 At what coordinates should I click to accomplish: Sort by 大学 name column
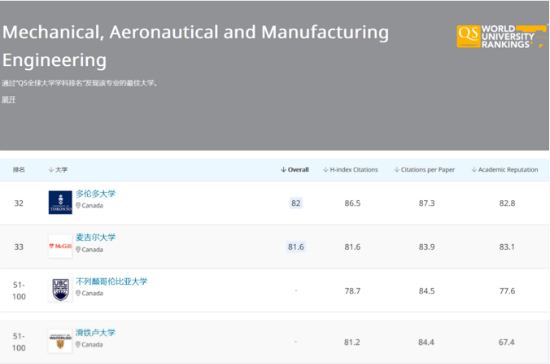pyautogui.click(x=58, y=170)
